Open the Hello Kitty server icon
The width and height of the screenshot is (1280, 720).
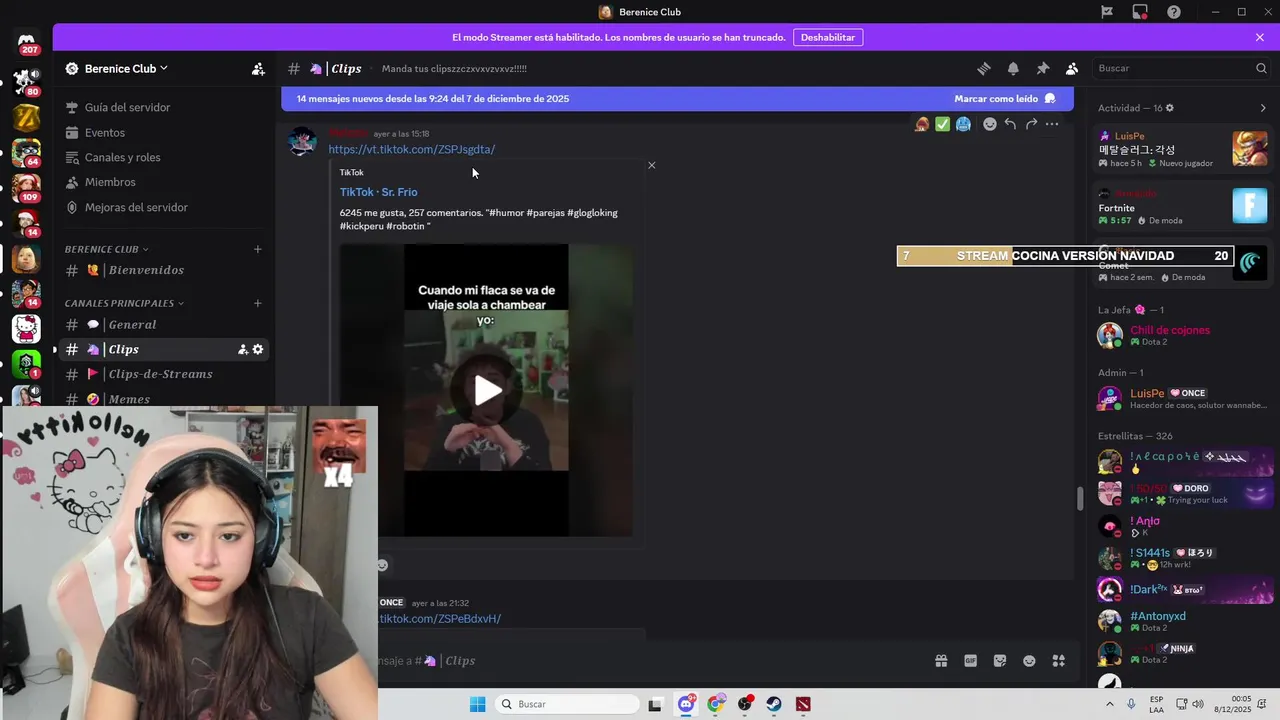coord(26,328)
